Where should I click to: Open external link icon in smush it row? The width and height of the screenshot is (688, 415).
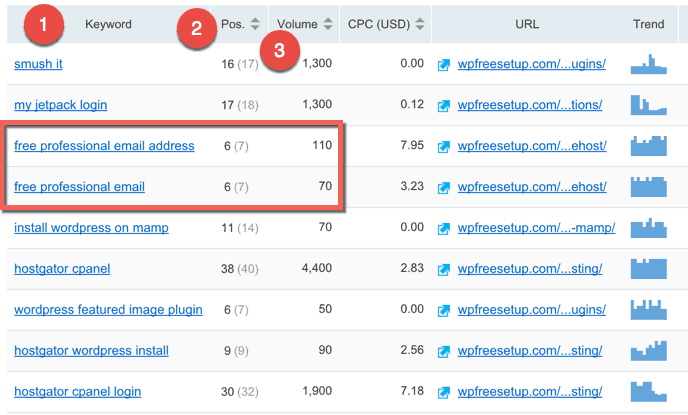[x=444, y=65]
